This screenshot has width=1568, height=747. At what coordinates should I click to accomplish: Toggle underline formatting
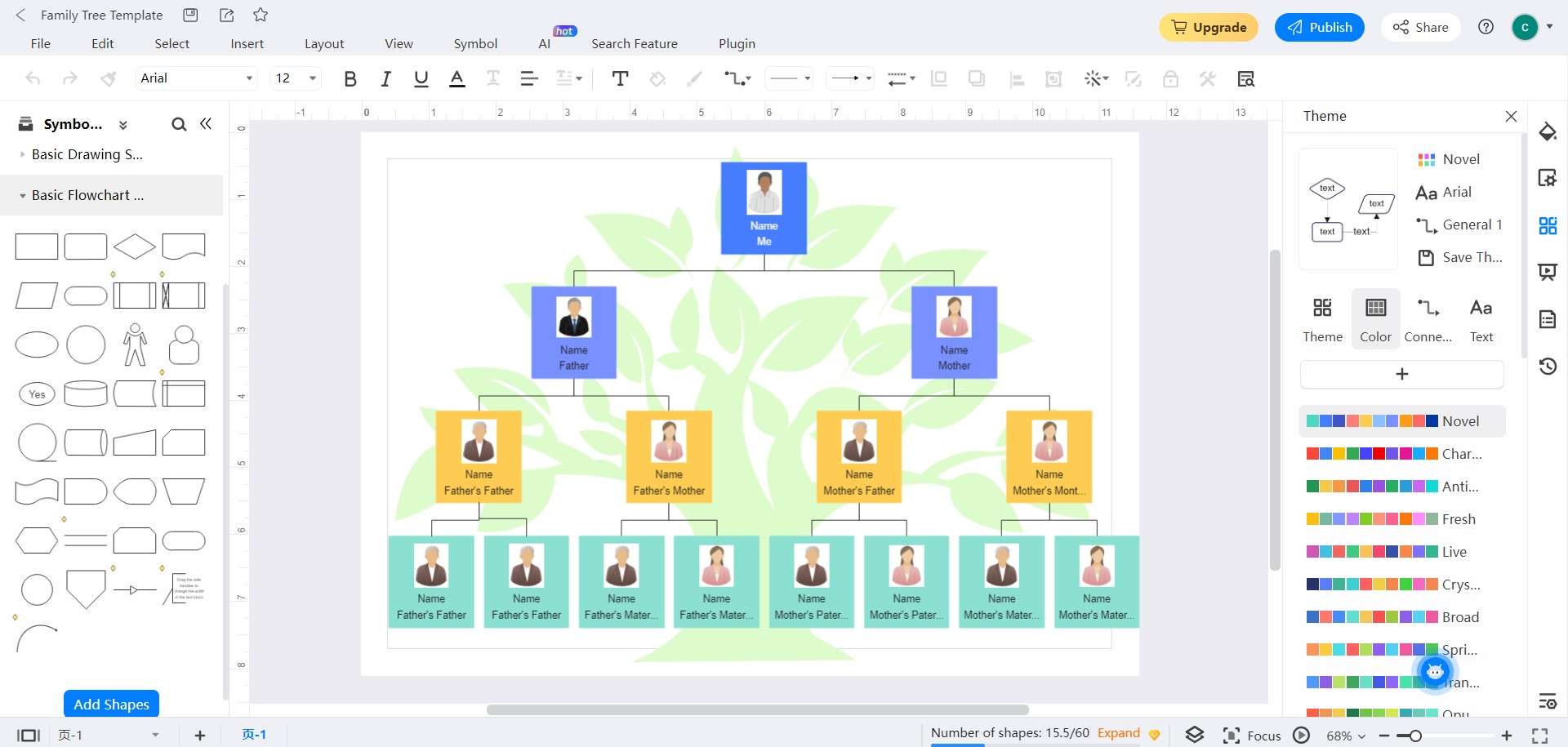421,78
